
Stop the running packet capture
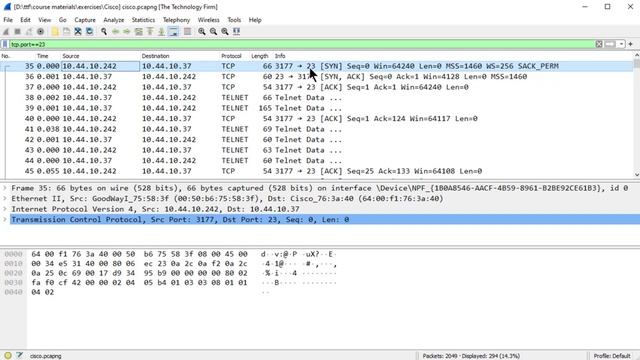tap(18, 31)
